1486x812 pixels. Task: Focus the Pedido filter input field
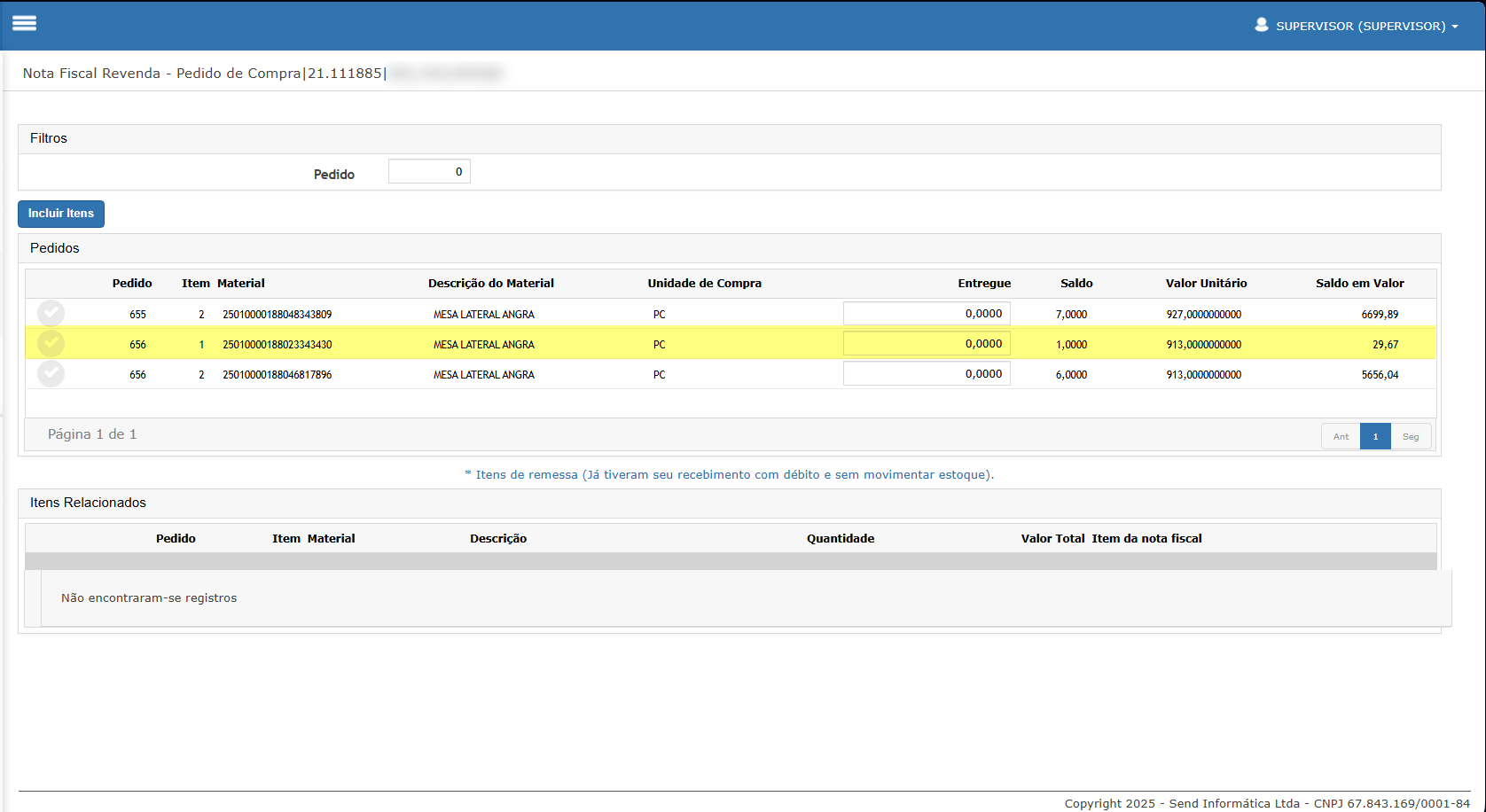(x=429, y=172)
